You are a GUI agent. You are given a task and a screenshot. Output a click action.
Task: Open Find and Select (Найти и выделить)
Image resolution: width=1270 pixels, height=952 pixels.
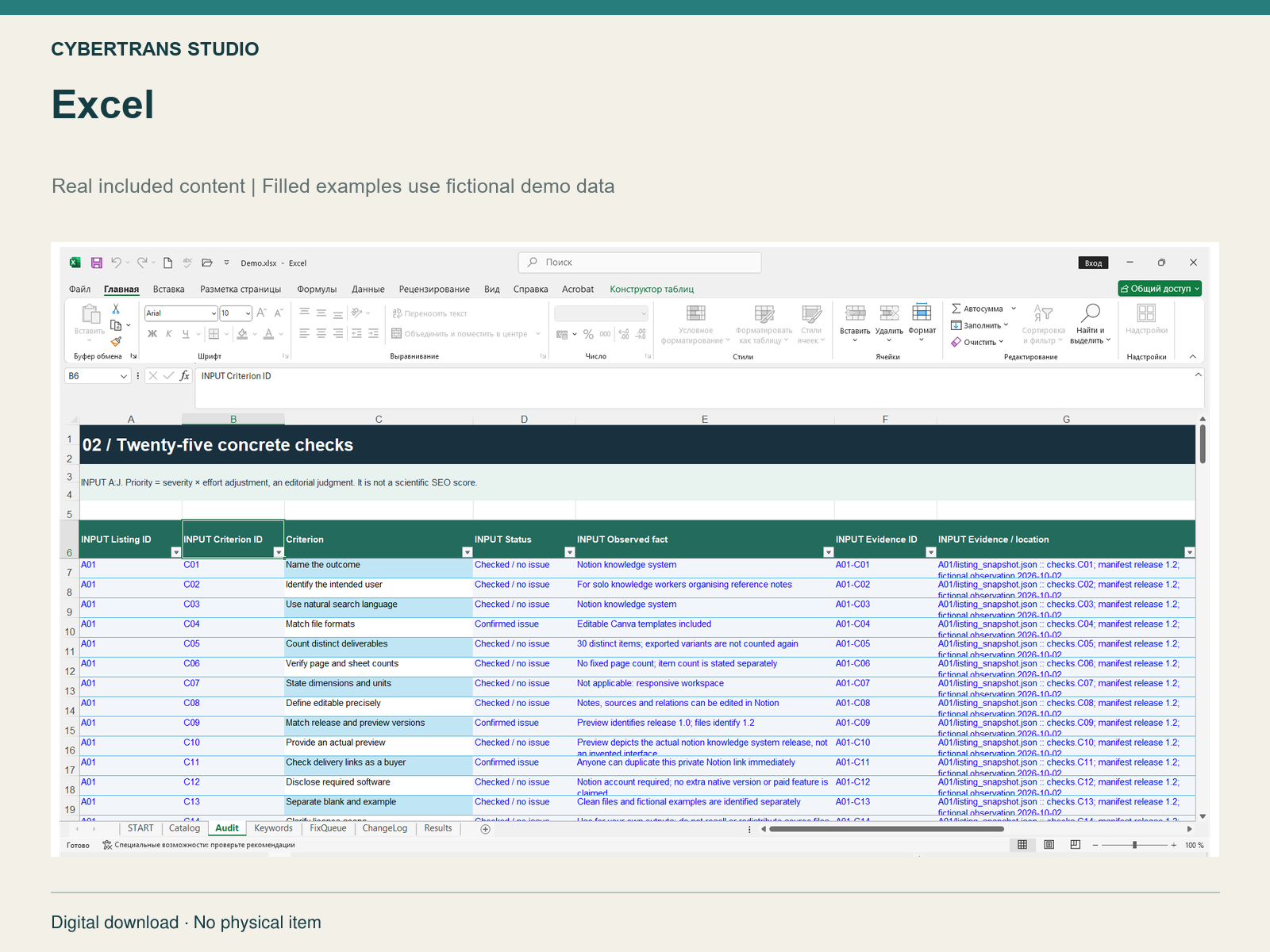1091,324
